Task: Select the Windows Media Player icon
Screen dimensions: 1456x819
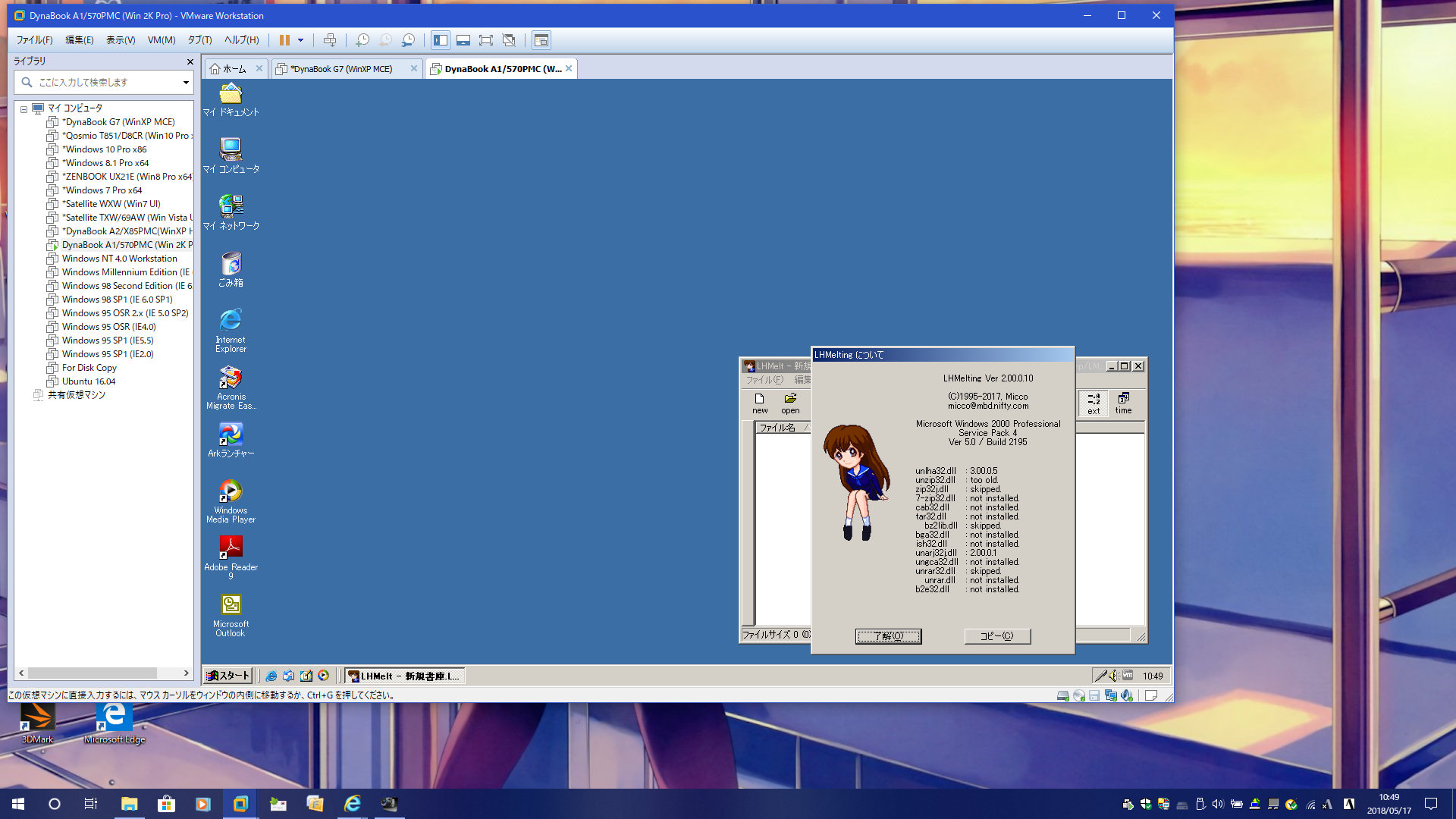Action: tap(231, 501)
